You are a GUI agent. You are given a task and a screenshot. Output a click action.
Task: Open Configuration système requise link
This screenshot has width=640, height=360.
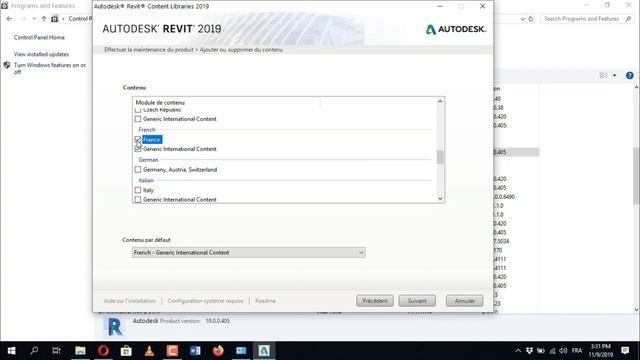click(x=205, y=301)
